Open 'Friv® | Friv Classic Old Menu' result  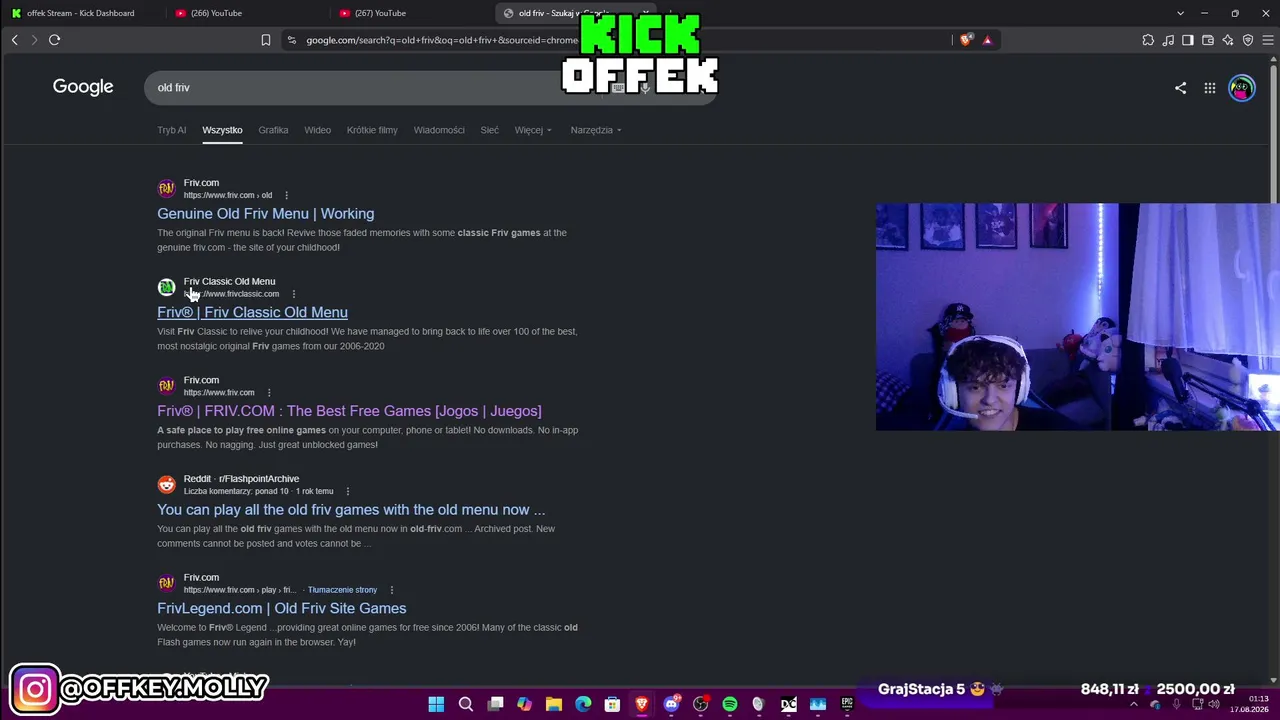click(253, 313)
